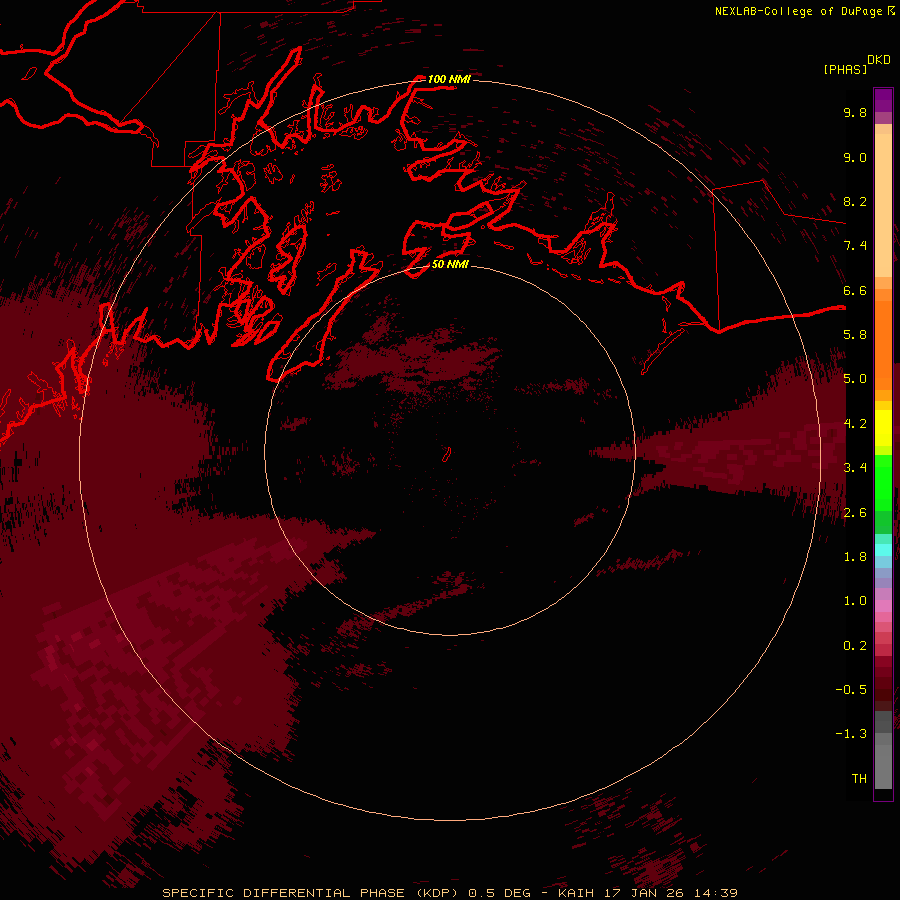Click the 9.8 value on color scale
Screen dimensions: 900x900
855,112
